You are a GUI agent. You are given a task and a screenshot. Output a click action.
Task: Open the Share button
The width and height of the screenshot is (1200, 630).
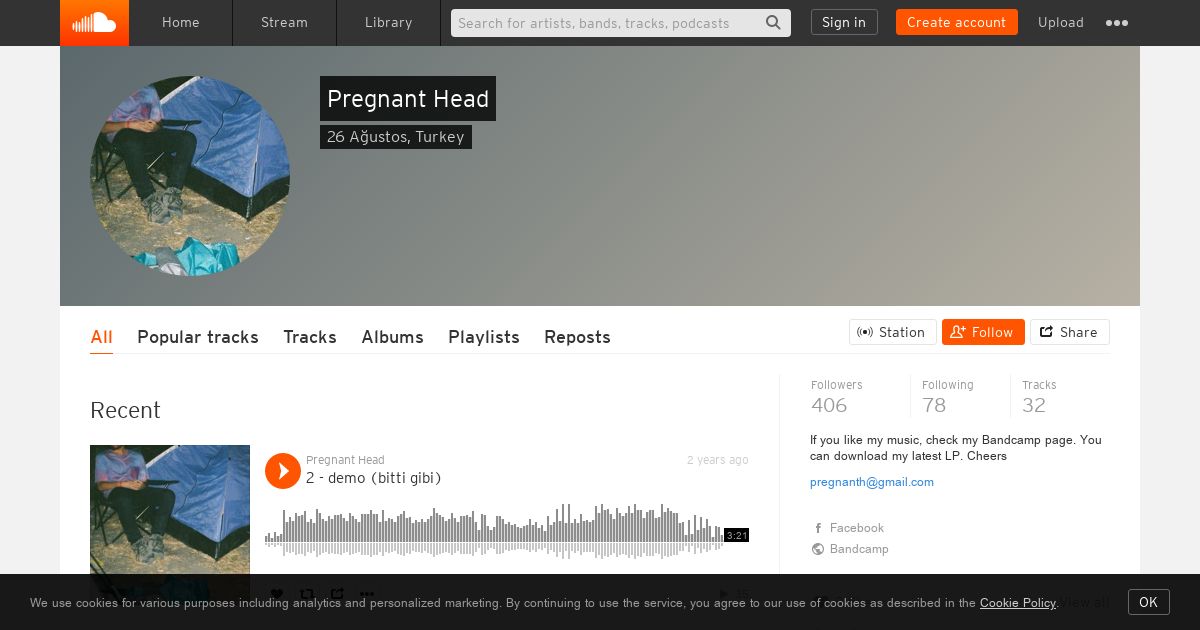pos(1070,332)
